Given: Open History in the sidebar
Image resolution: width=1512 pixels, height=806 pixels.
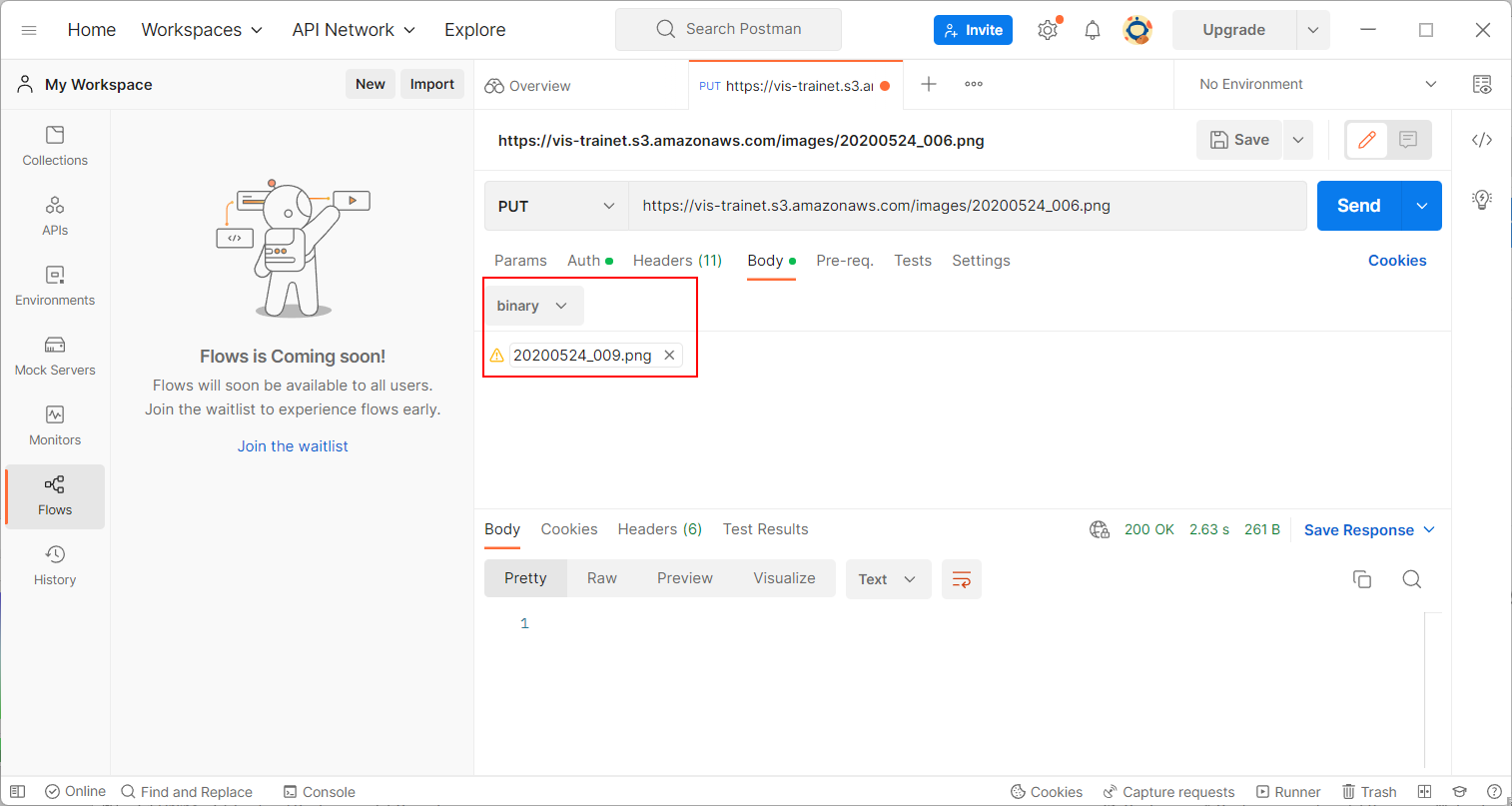Looking at the screenshot, I should tap(55, 565).
